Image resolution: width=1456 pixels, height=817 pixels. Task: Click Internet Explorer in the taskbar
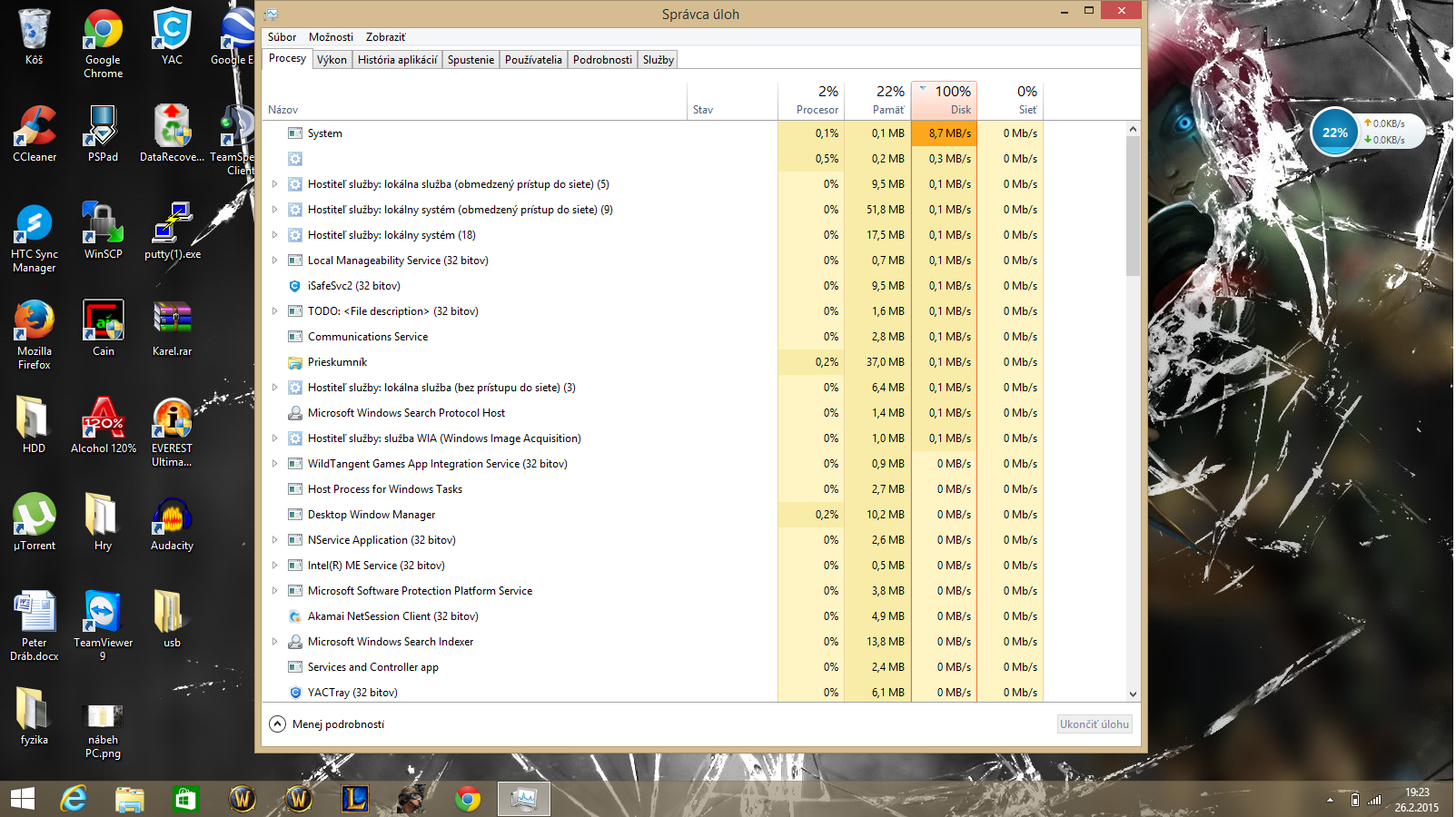tap(74, 799)
